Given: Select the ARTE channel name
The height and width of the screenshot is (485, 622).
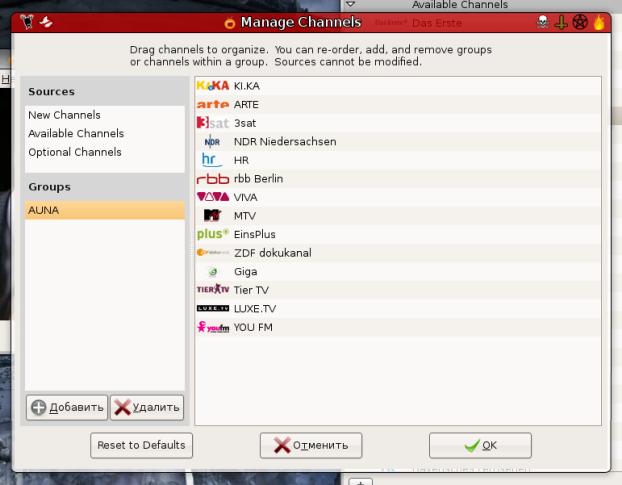Looking at the screenshot, I should [x=246, y=105].
